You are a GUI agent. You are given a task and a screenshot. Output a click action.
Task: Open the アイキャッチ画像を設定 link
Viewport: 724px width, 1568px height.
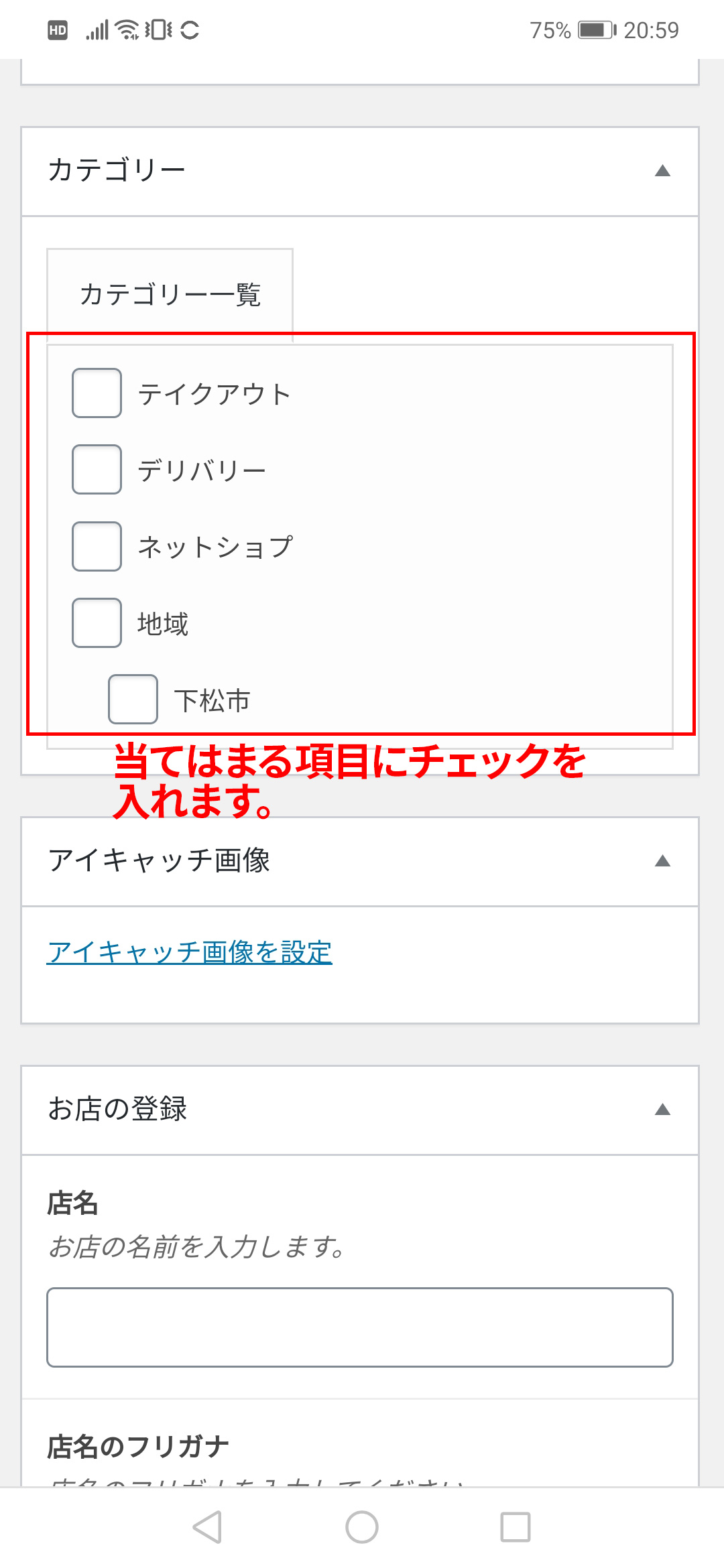[190, 952]
